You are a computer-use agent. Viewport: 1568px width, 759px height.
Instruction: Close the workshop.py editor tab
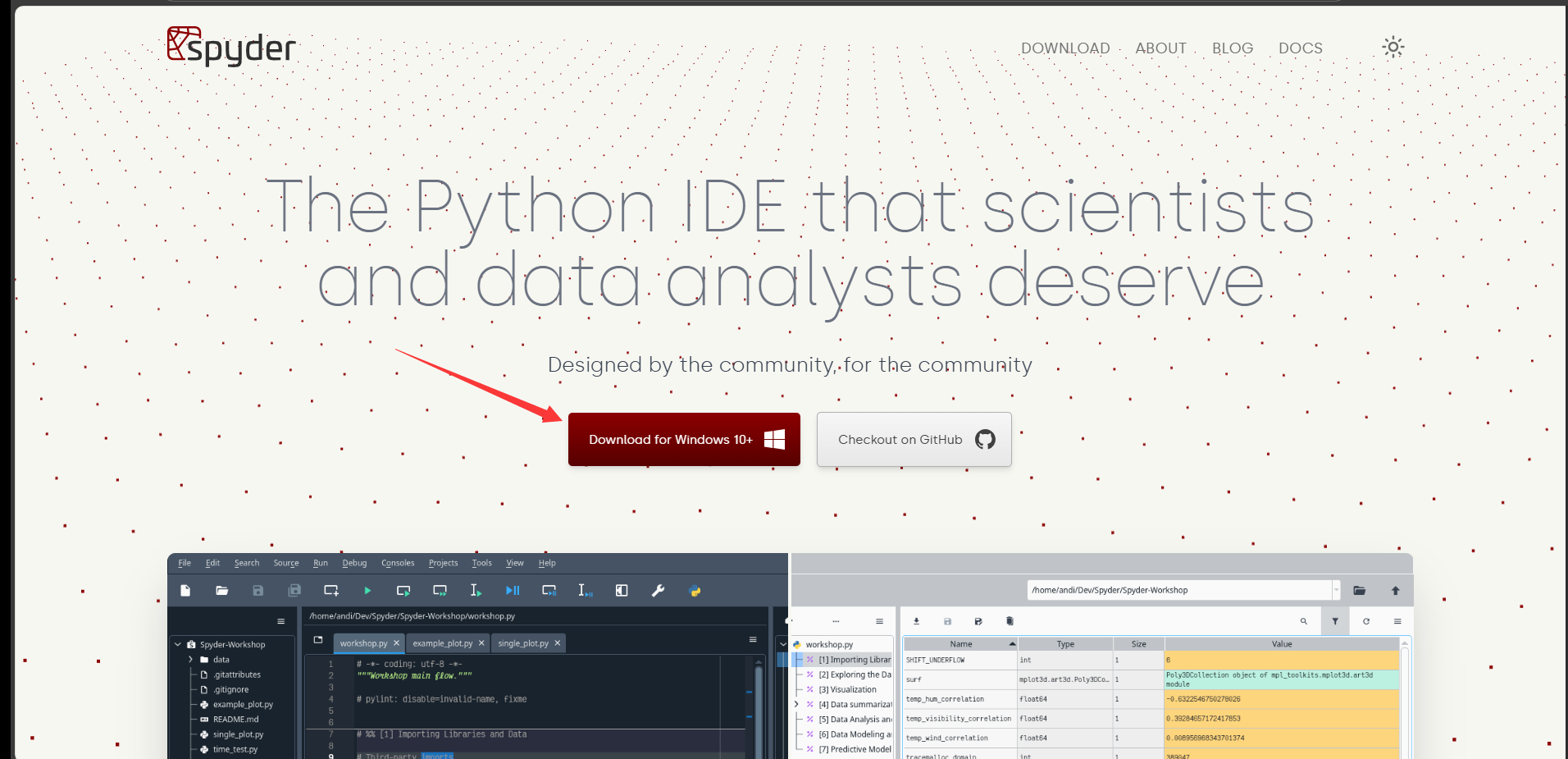[396, 643]
